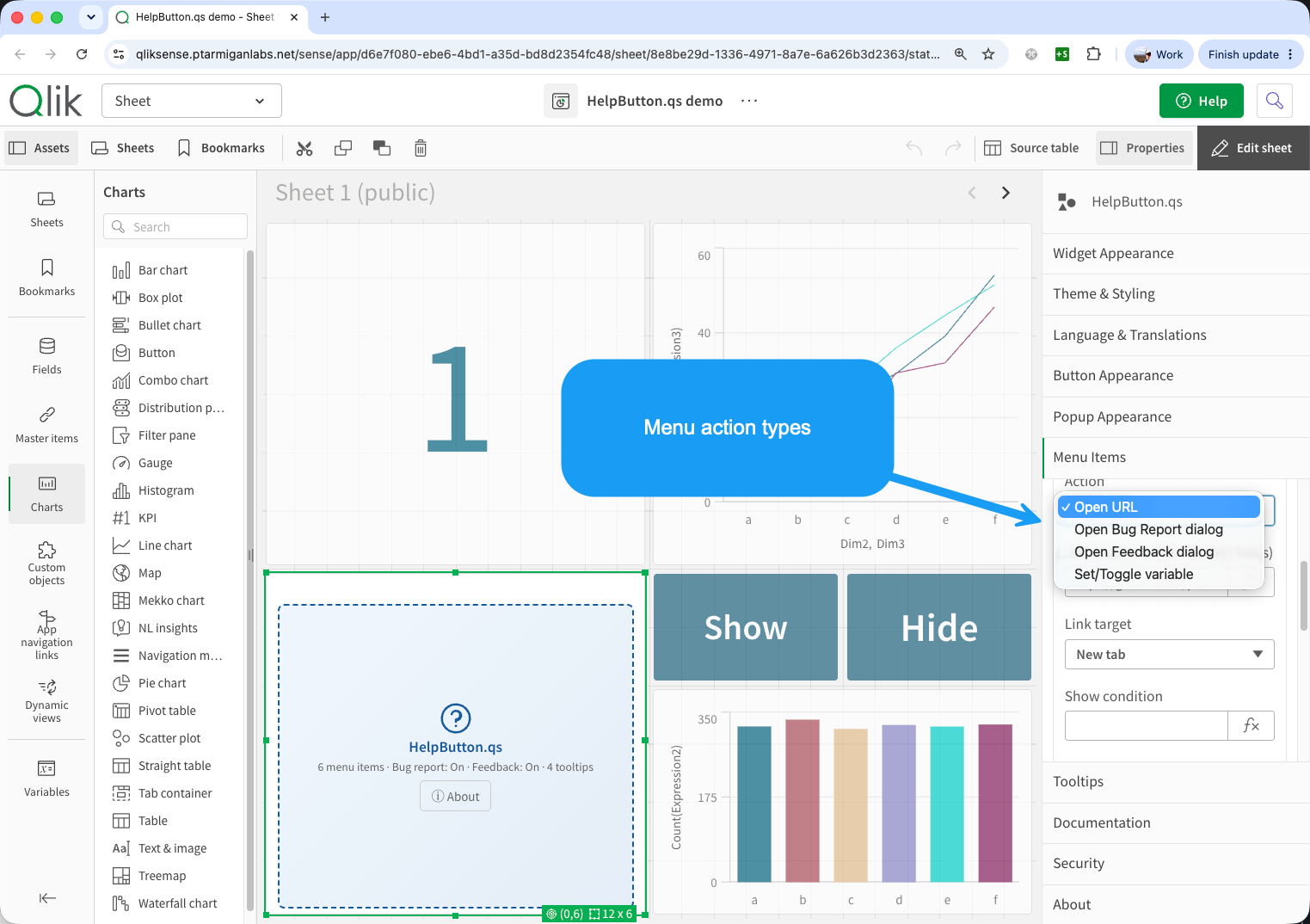
Task: Select Set/Toggle variable option
Action: [1159, 574]
